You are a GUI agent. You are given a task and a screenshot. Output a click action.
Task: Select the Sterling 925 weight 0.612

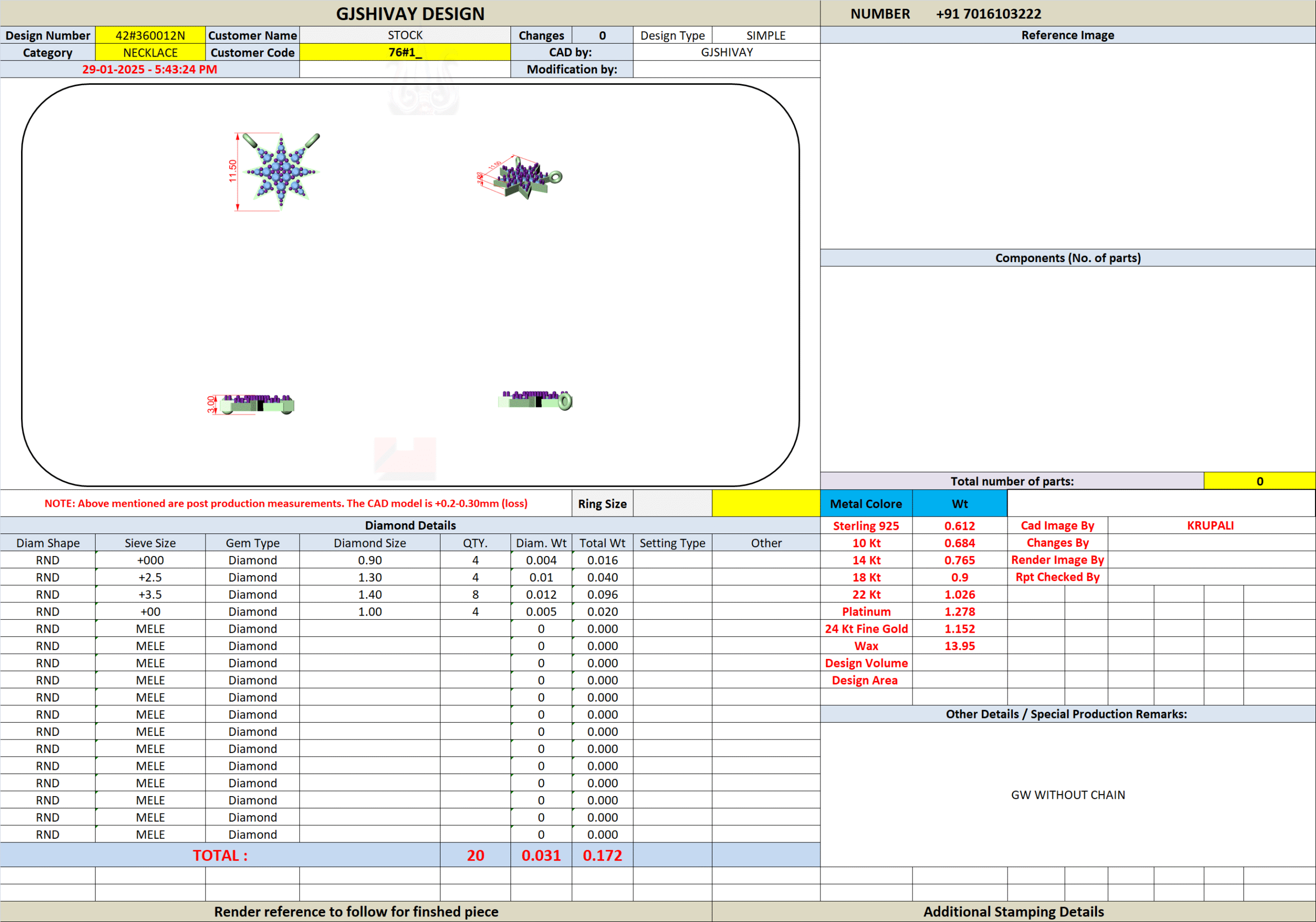tap(959, 525)
